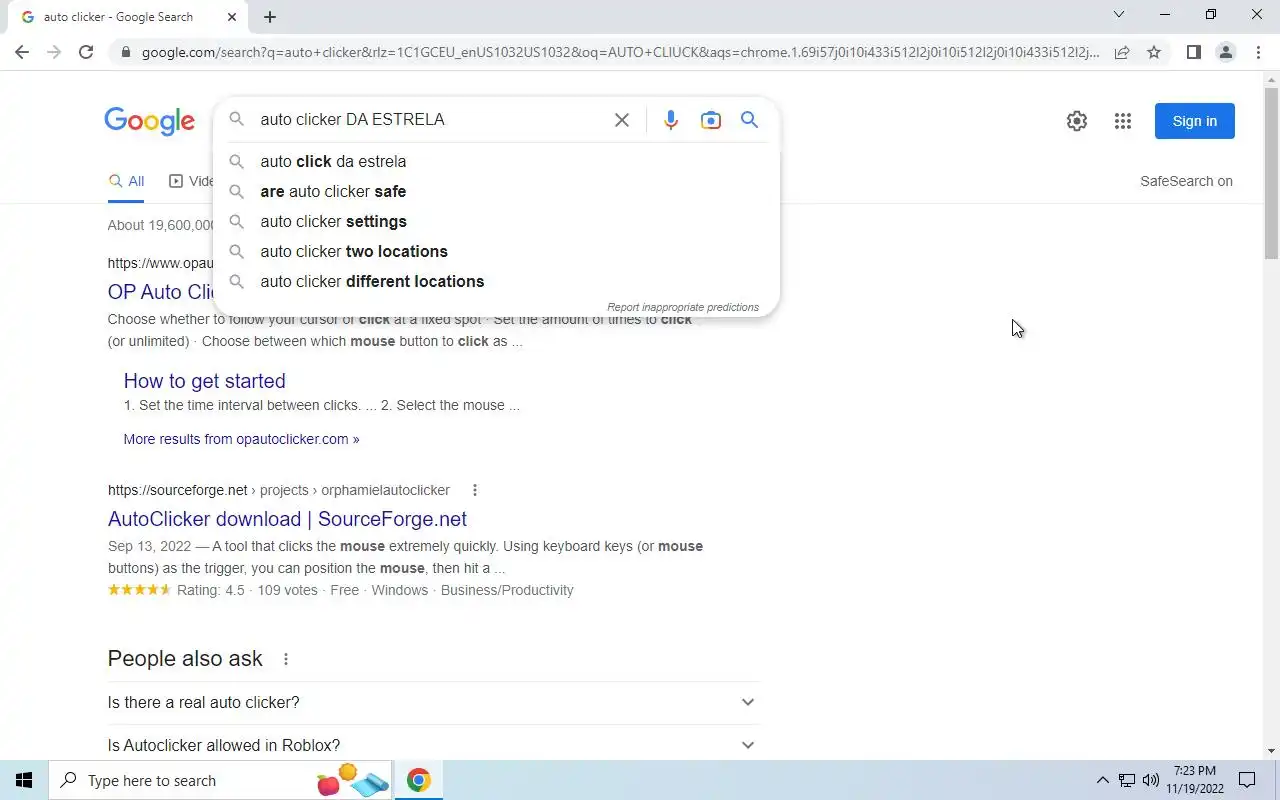This screenshot has height=800, width=1280.
Task: Open the Google apps grid
Action: pos(1123,121)
